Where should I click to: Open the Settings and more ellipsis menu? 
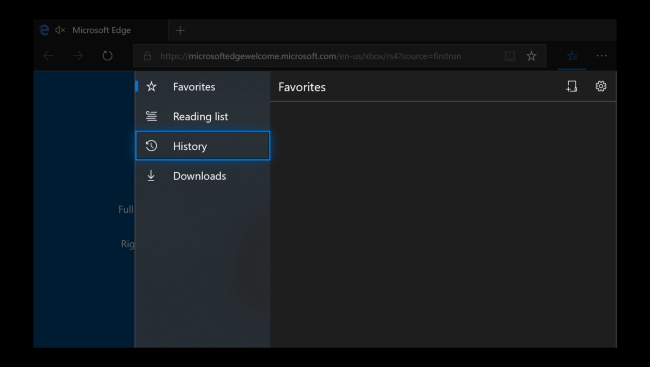tap(601, 56)
